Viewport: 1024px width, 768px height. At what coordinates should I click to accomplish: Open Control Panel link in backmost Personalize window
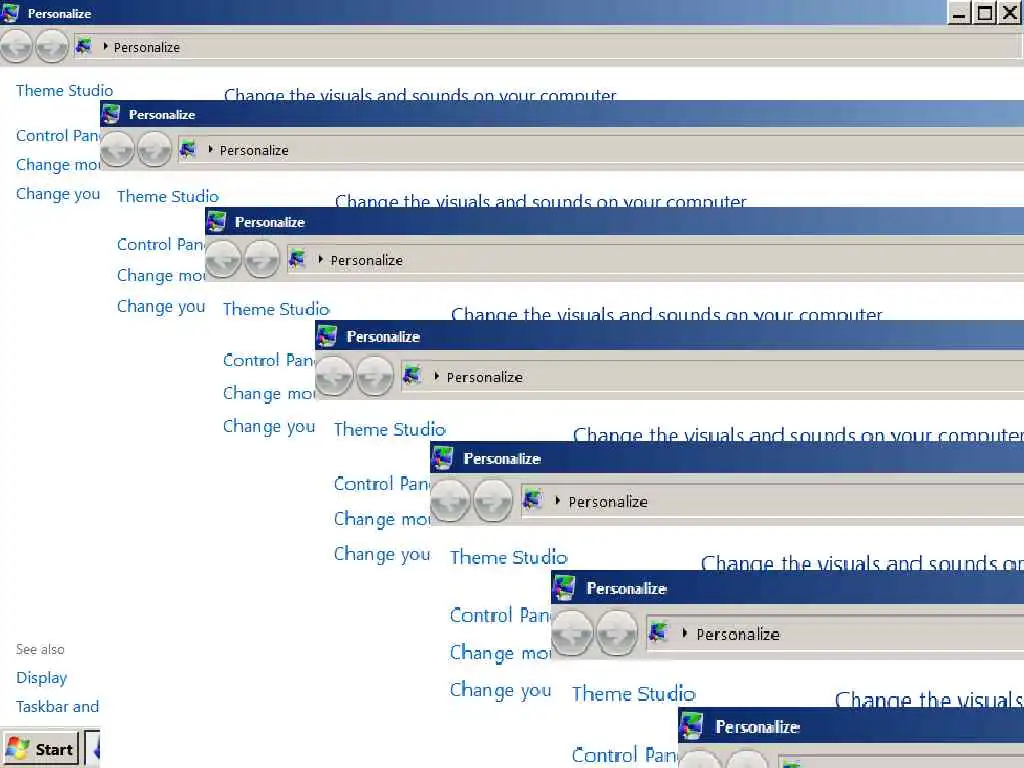coord(57,135)
